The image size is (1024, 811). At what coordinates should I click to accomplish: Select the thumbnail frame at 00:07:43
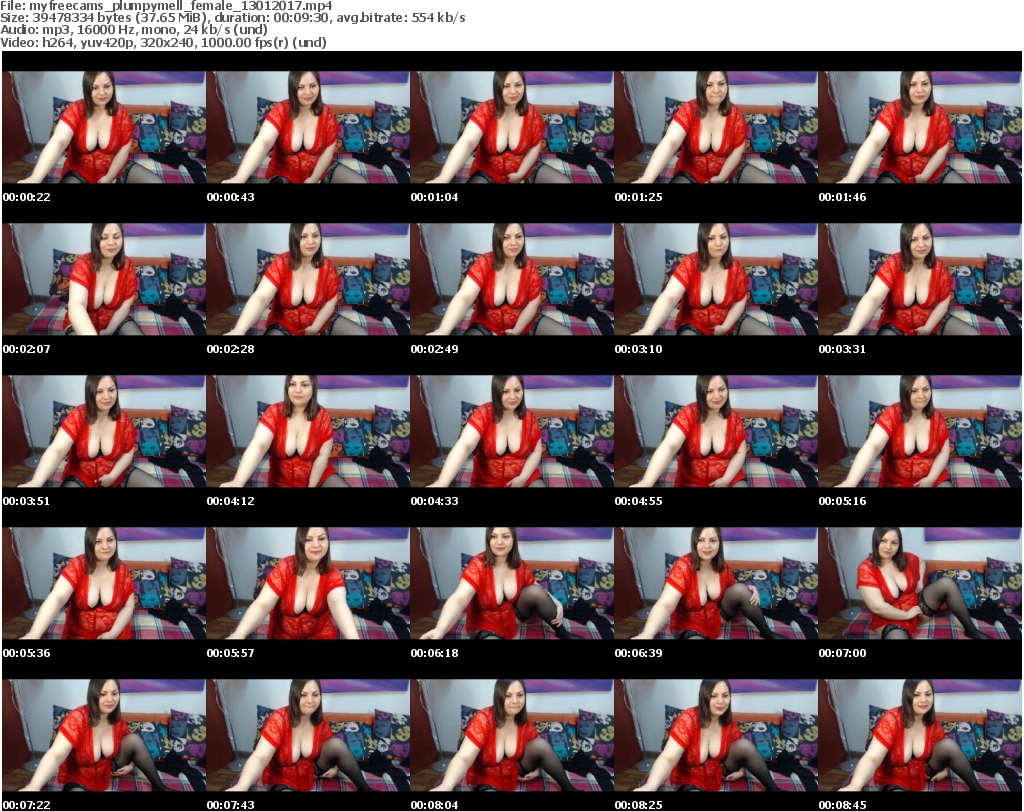point(308,735)
